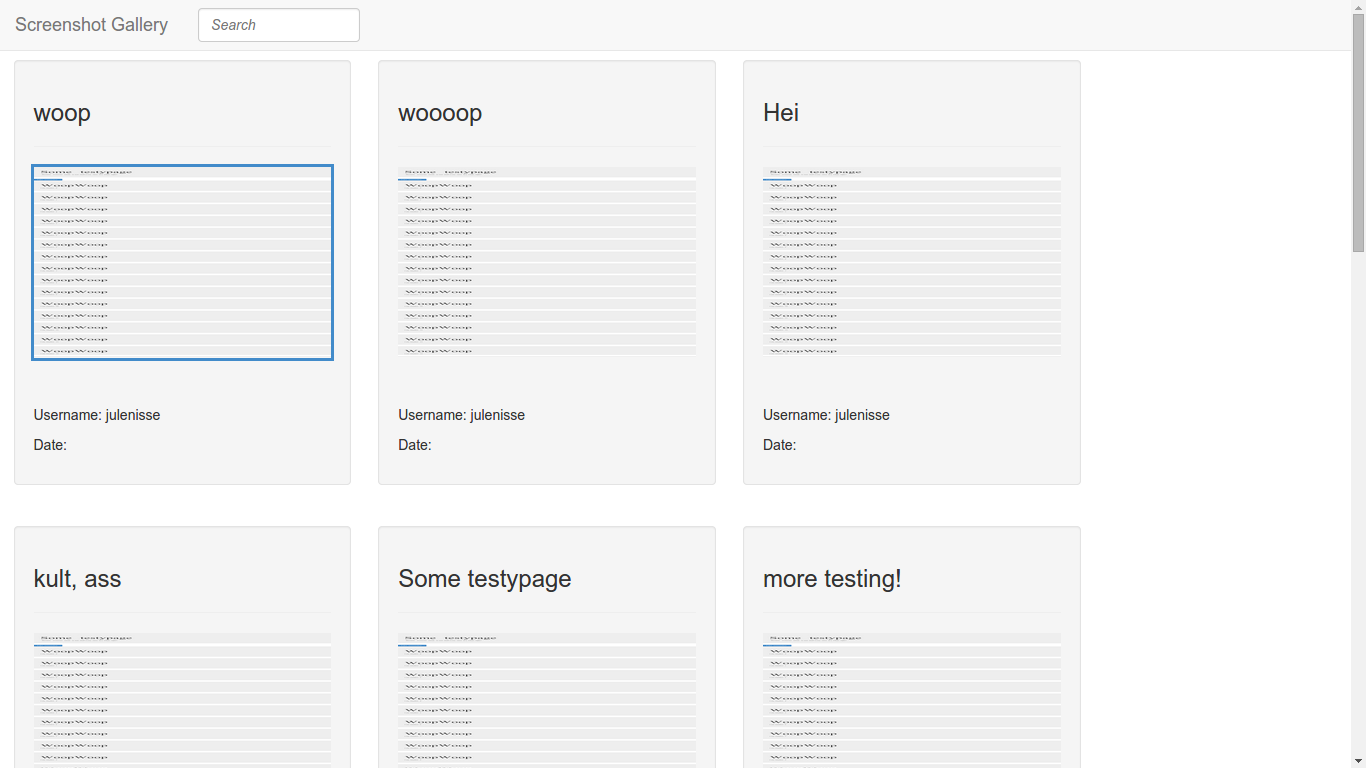Click the Hei card title

pyautogui.click(x=781, y=113)
